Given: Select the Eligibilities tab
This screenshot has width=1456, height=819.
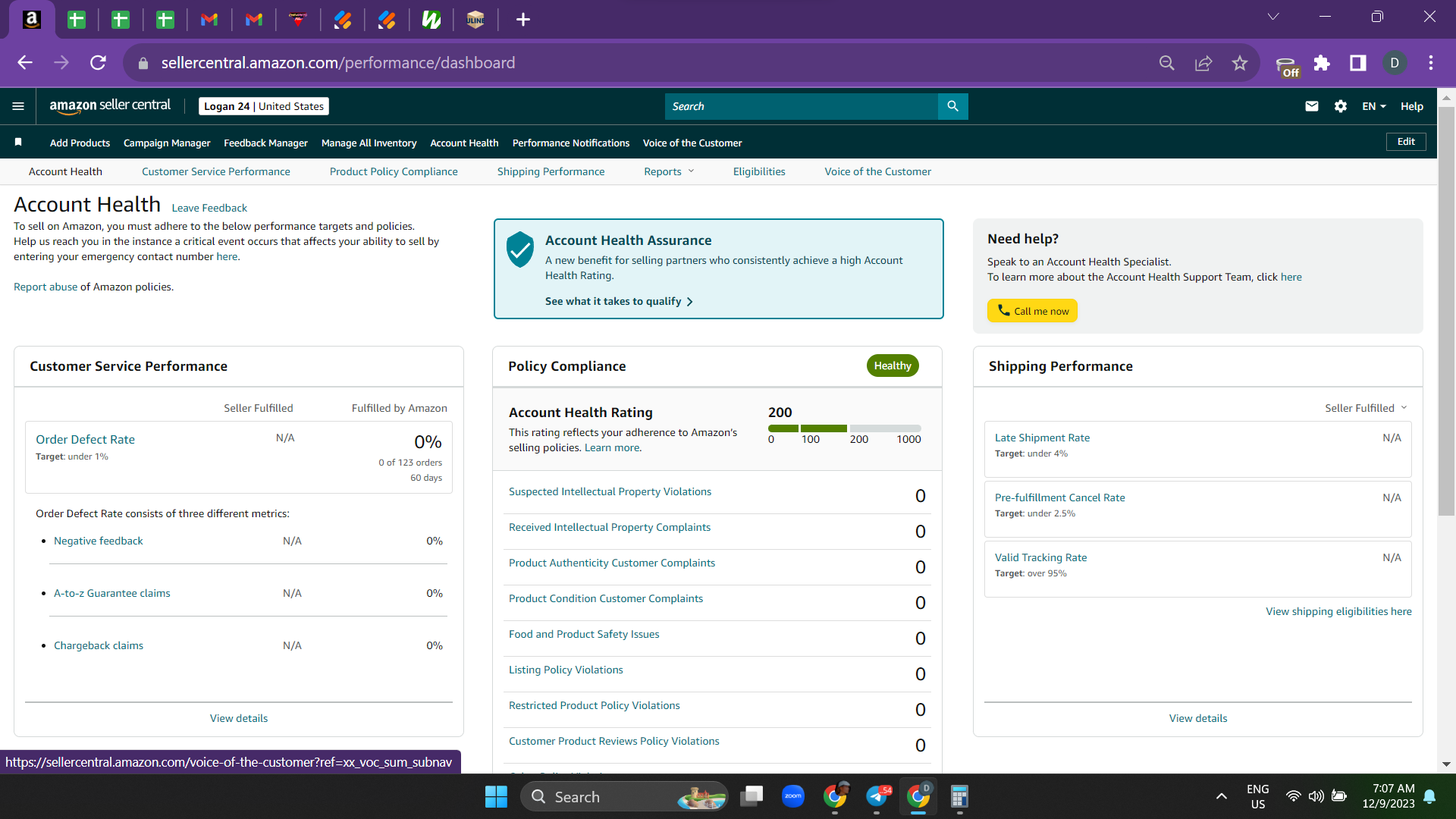Looking at the screenshot, I should point(759,171).
